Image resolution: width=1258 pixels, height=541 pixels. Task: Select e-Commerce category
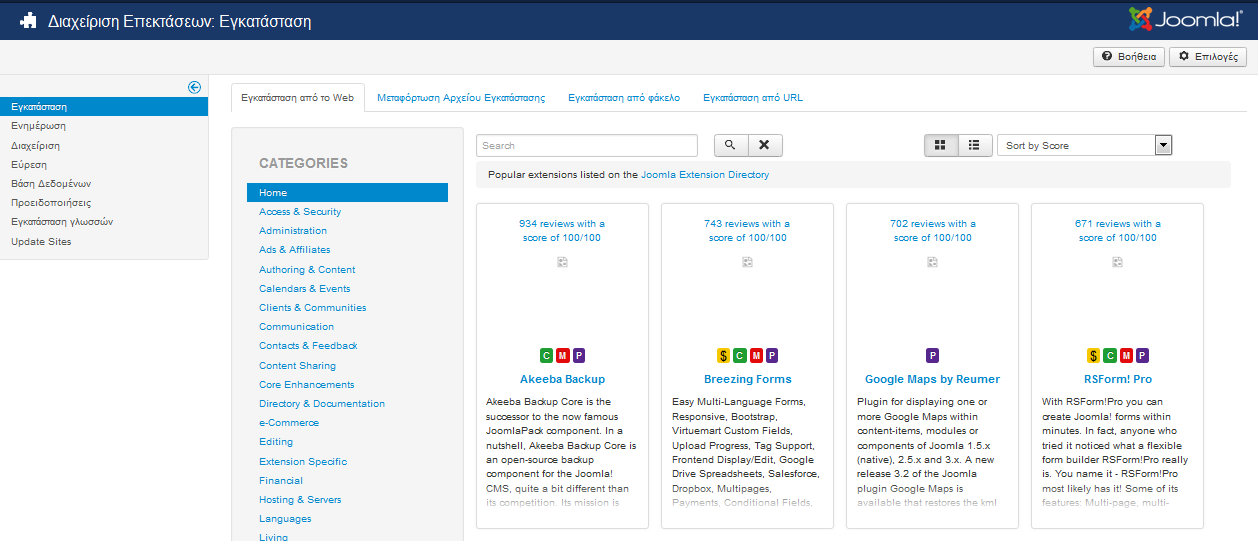pyautogui.click(x=289, y=423)
